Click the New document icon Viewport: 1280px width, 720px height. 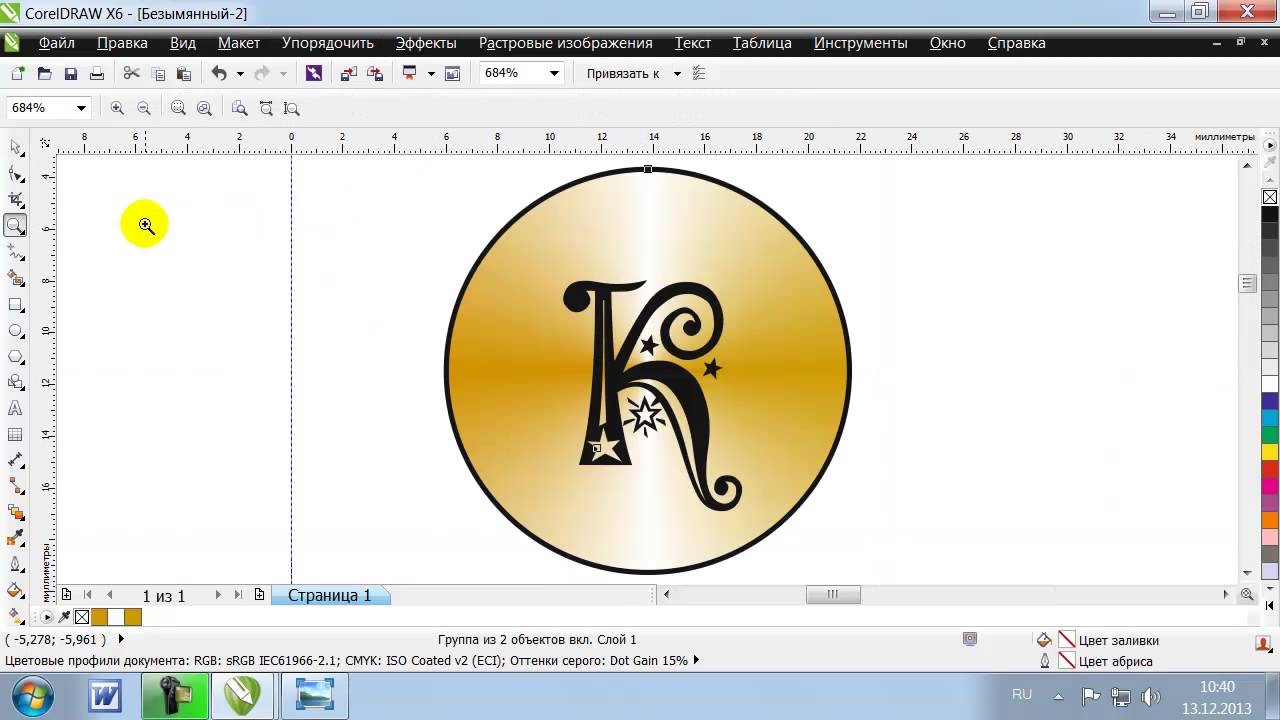(18, 73)
